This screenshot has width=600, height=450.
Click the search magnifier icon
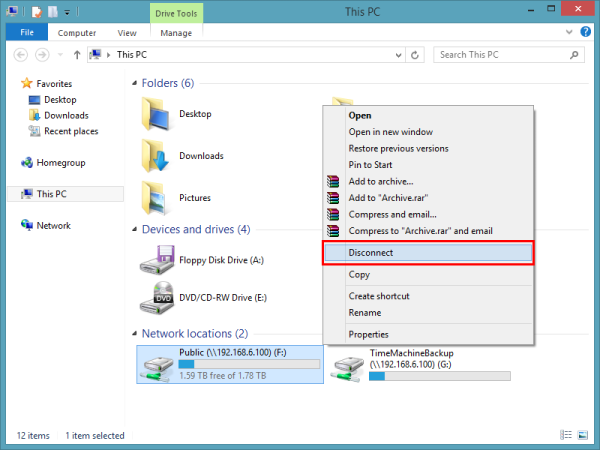[574, 55]
